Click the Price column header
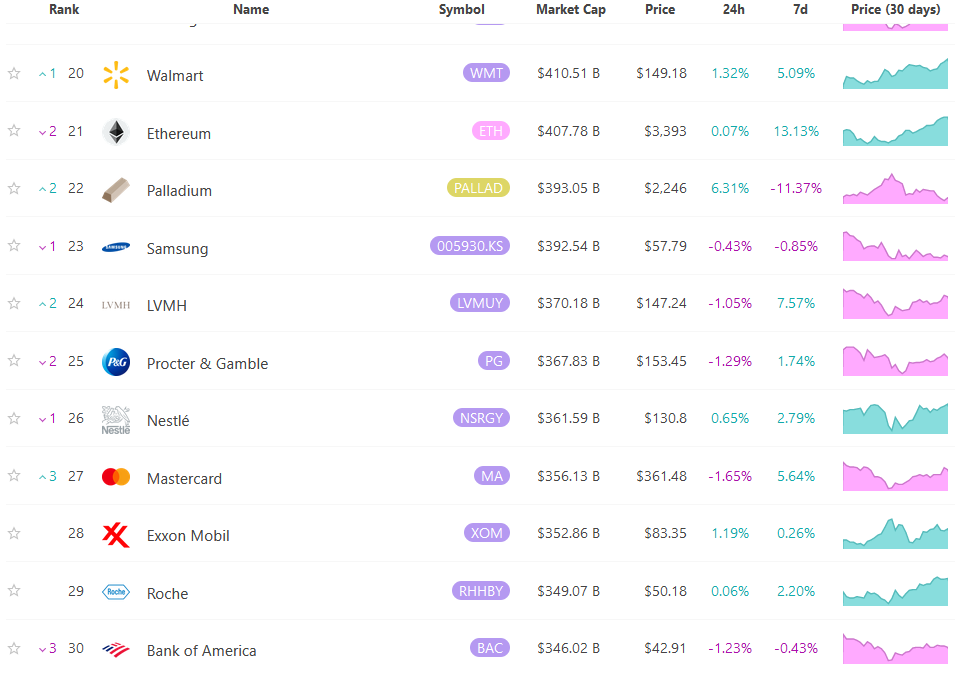The width and height of the screenshot is (965, 675). coord(660,10)
